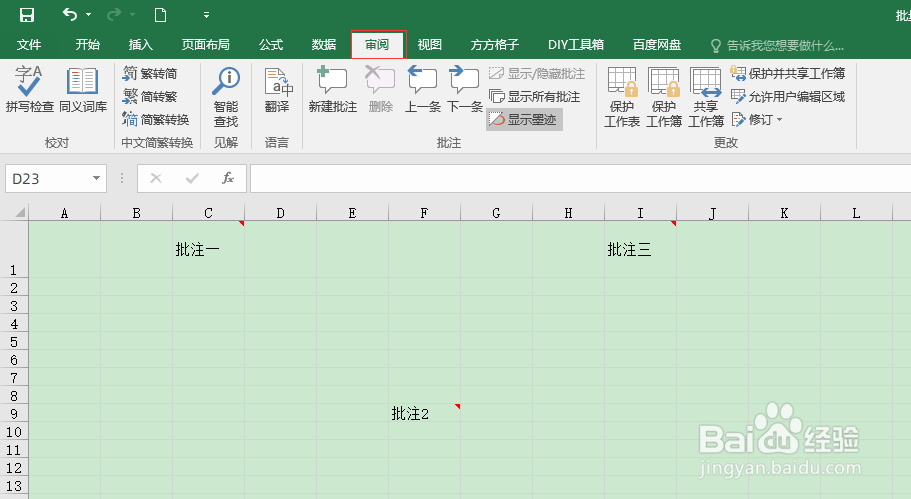Viewport: 911px width, 499px height.
Task: Switch to the 插入 tab
Action: tap(141, 45)
